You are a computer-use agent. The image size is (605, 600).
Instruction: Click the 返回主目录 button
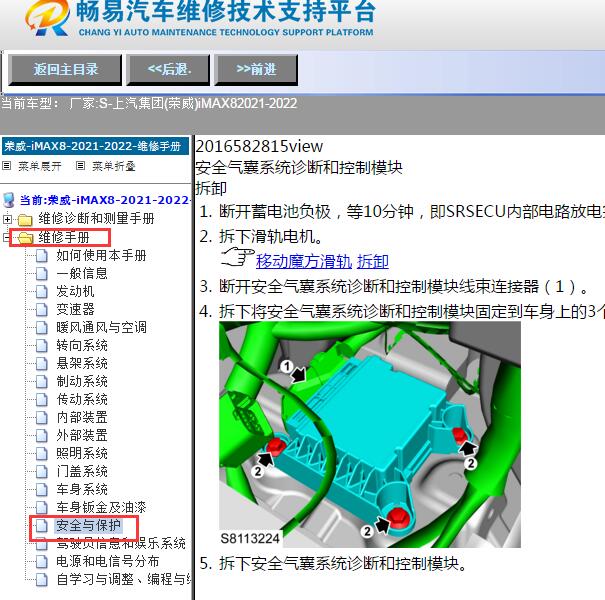point(65,70)
